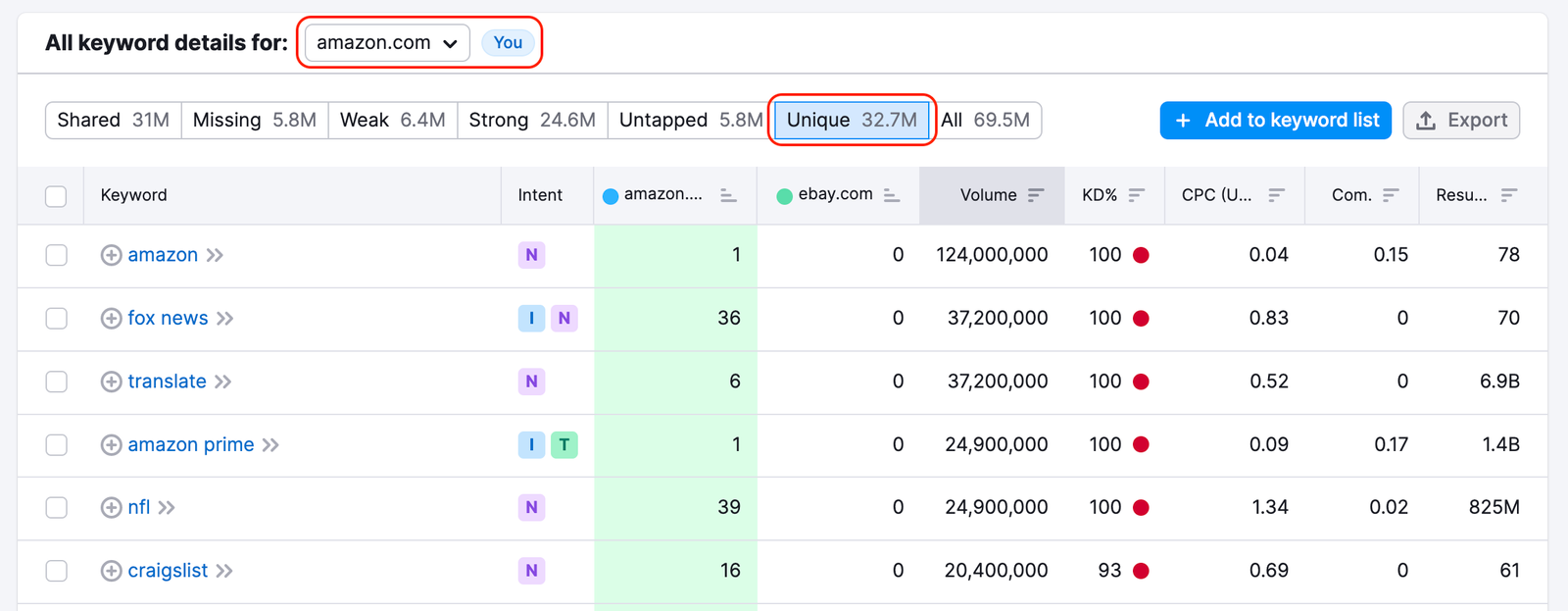Check the craigslist row checkbox
Viewport: 1568px width, 611px height.
coord(56,571)
